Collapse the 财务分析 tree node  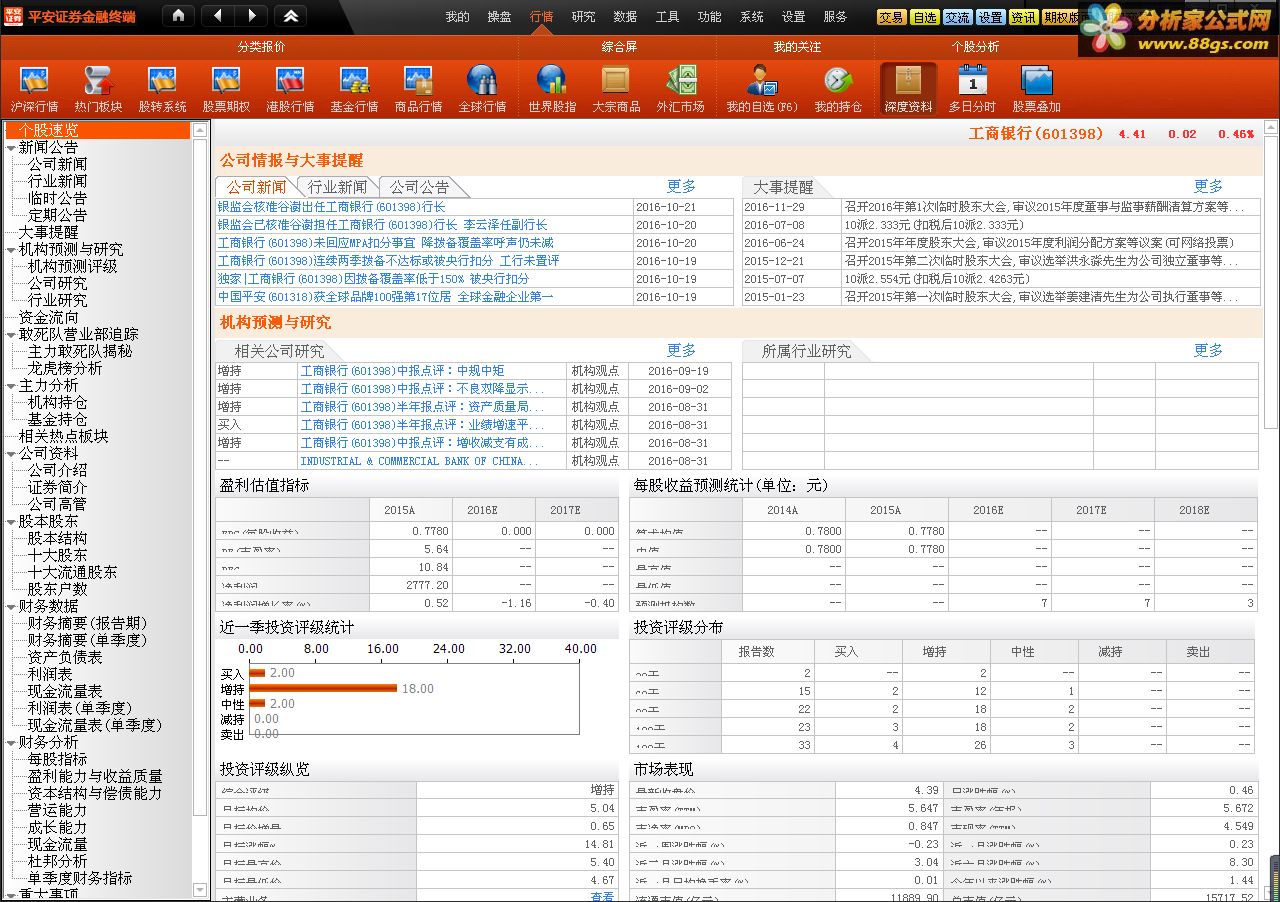pyautogui.click(x=10, y=742)
